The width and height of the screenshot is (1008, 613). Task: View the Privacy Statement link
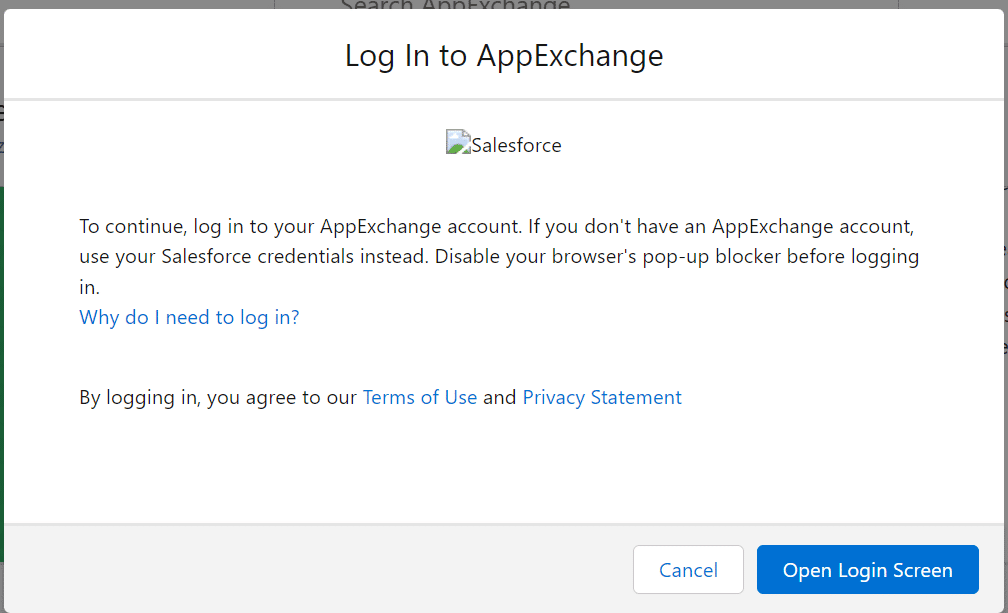click(x=602, y=397)
